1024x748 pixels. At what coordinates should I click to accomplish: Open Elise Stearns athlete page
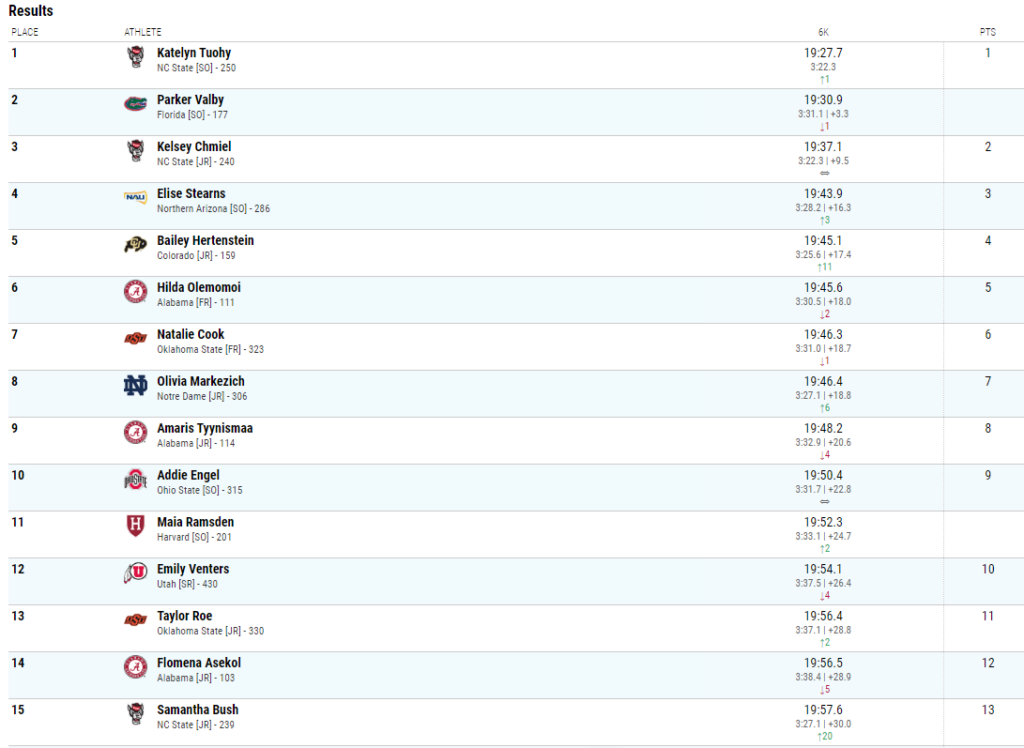[191, 194]
